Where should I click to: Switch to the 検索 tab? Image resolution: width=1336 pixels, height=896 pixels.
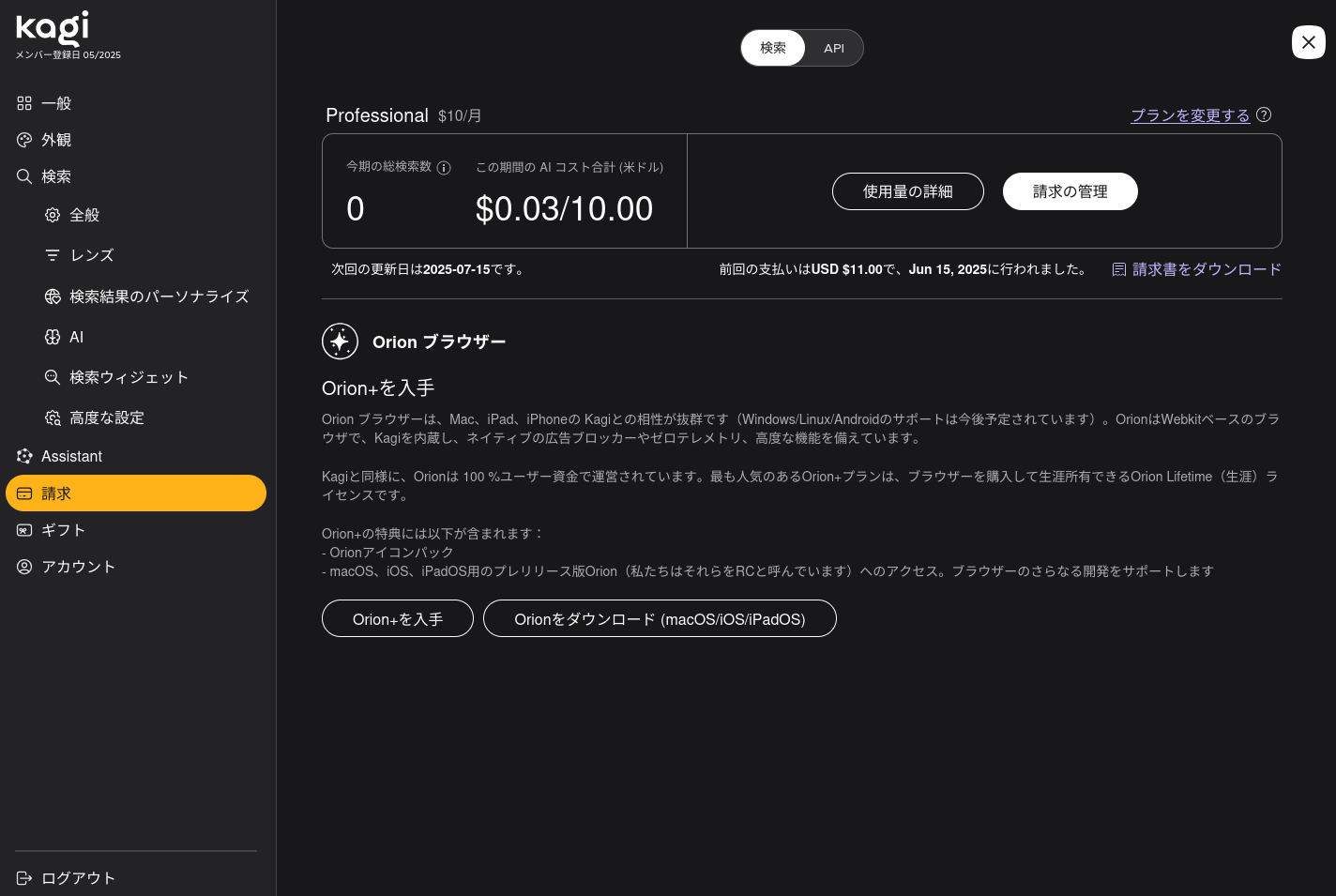point(773,48)
